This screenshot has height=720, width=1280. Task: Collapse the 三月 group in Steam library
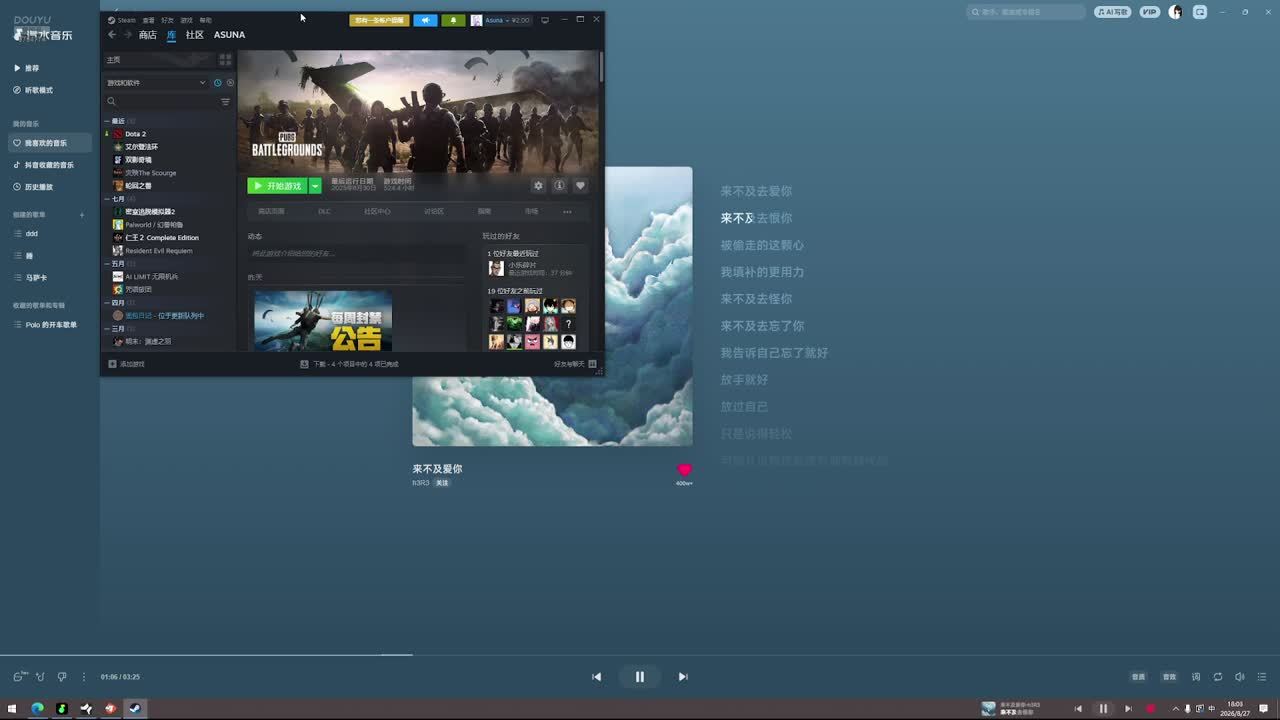[107, 329]
